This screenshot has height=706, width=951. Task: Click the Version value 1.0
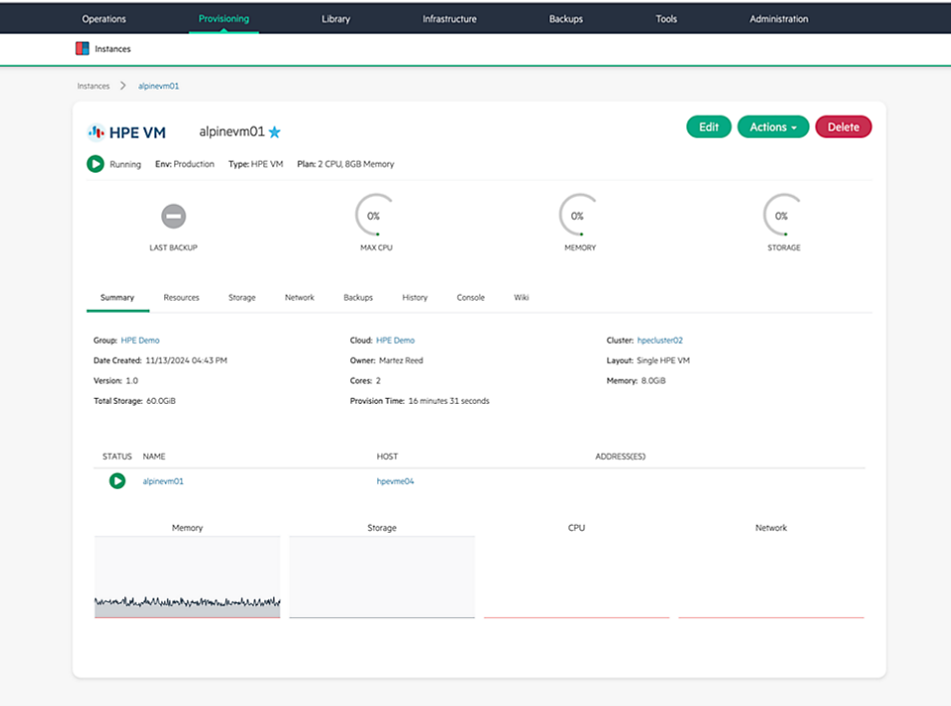(x=132, y=381)
